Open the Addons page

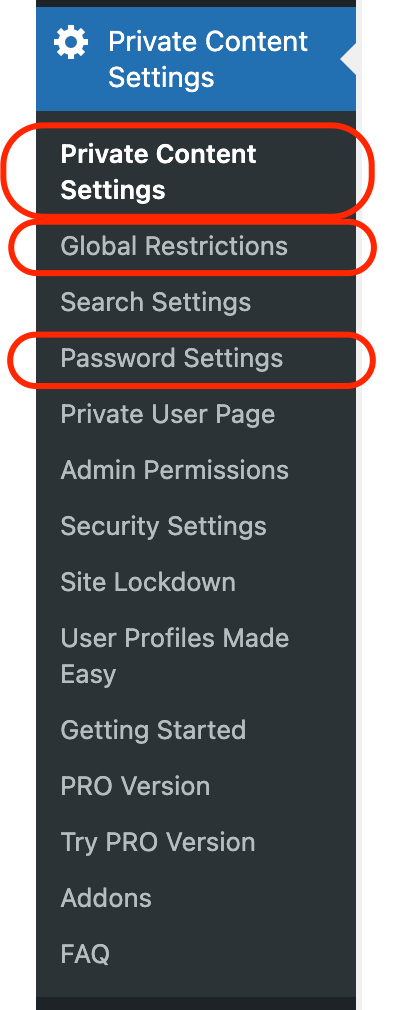(x=106, y=898)
